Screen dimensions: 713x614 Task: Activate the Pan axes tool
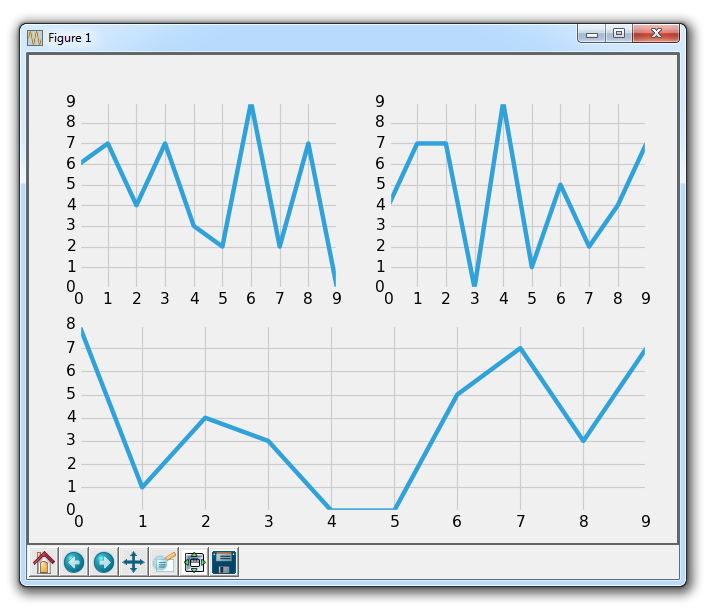click(134, 562)
